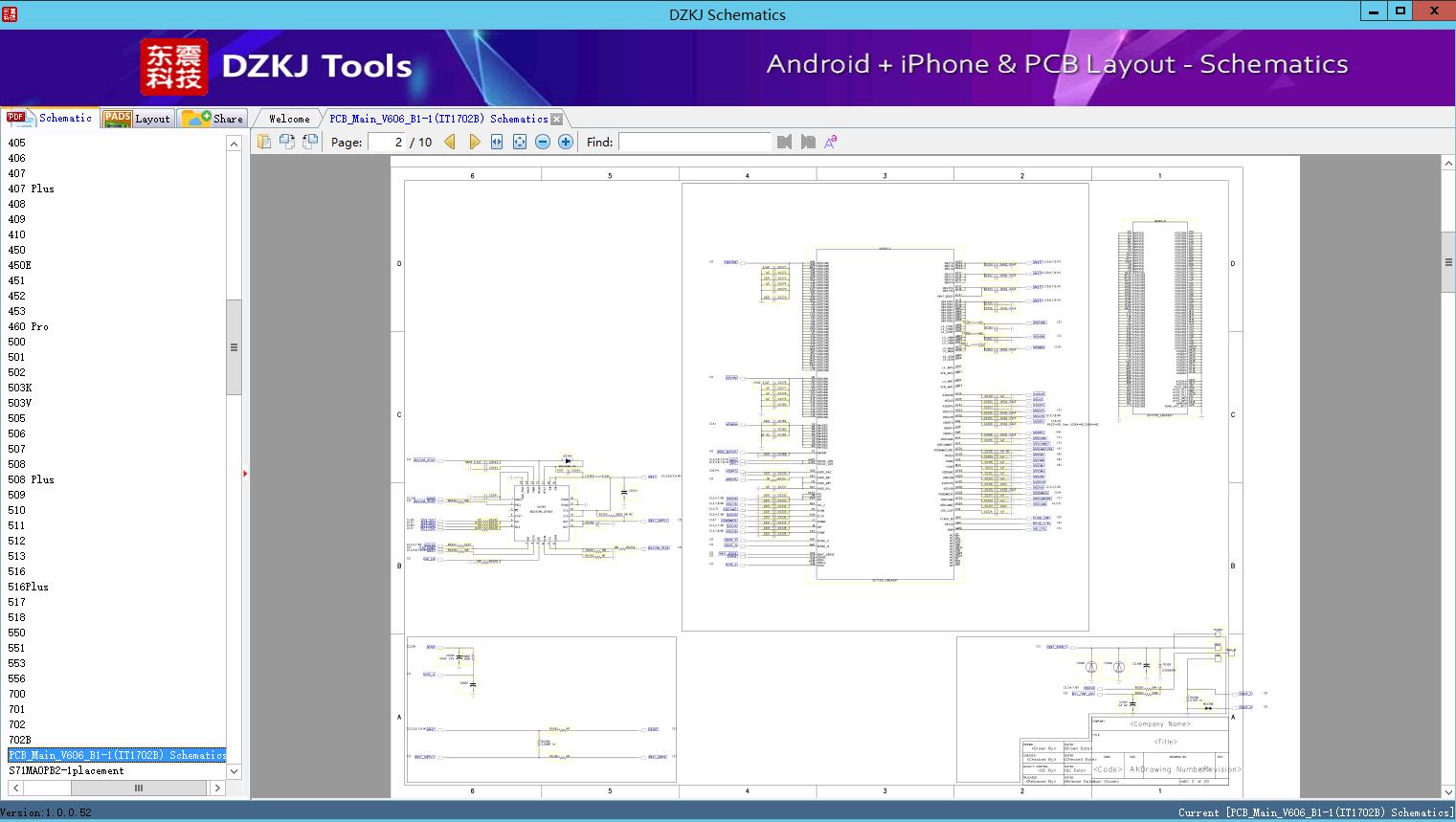Viewport: 1456px width, 822px height.
Task: Select the 500 list item
Action: pos(17,342)
